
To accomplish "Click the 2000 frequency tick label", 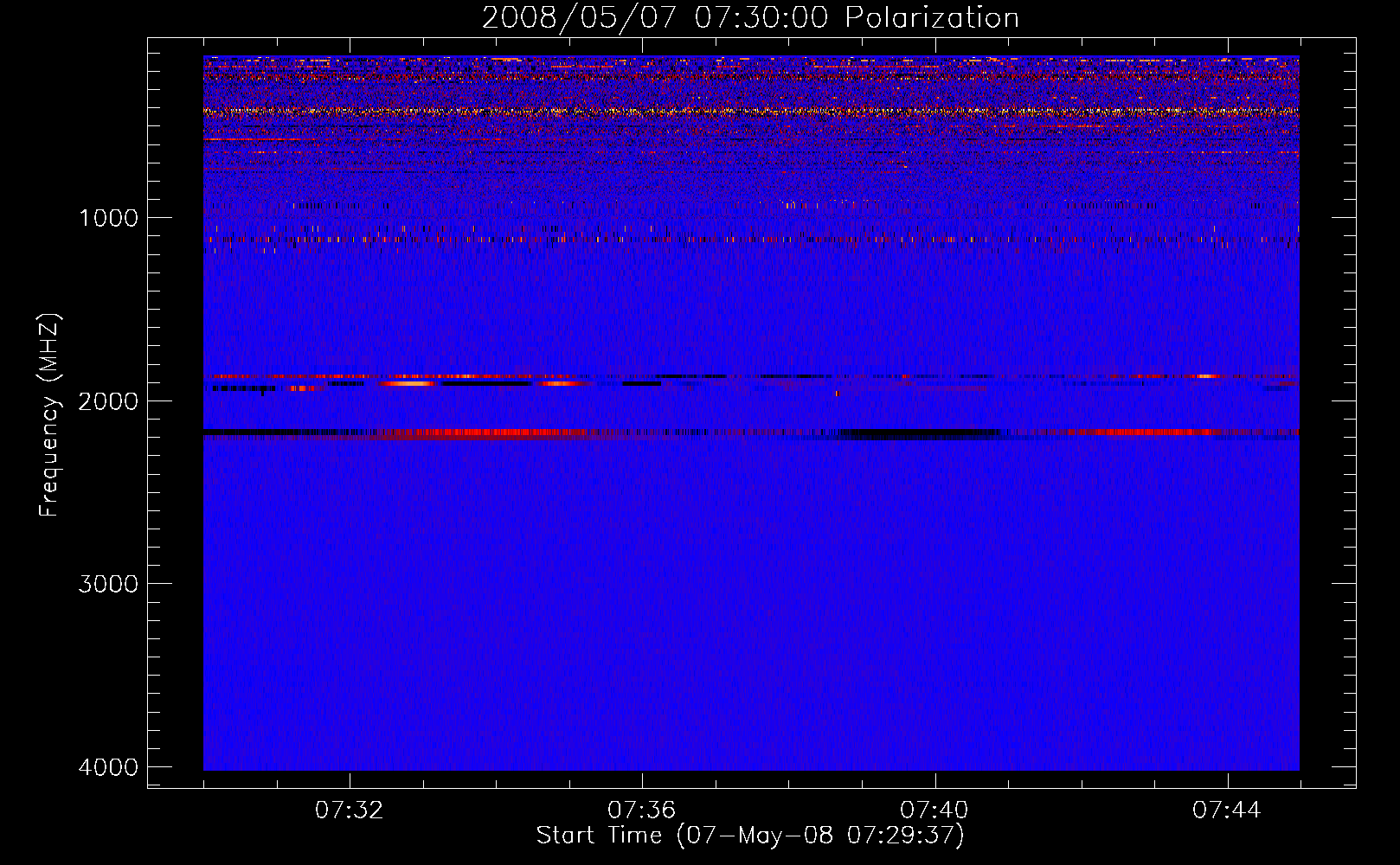I will (x=108, y=400).
